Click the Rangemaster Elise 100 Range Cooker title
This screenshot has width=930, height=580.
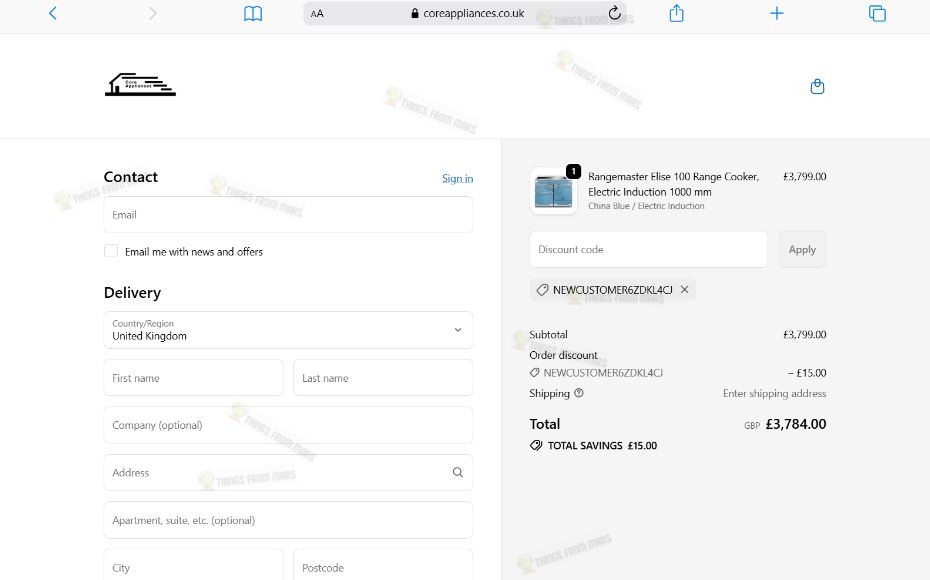673,184
